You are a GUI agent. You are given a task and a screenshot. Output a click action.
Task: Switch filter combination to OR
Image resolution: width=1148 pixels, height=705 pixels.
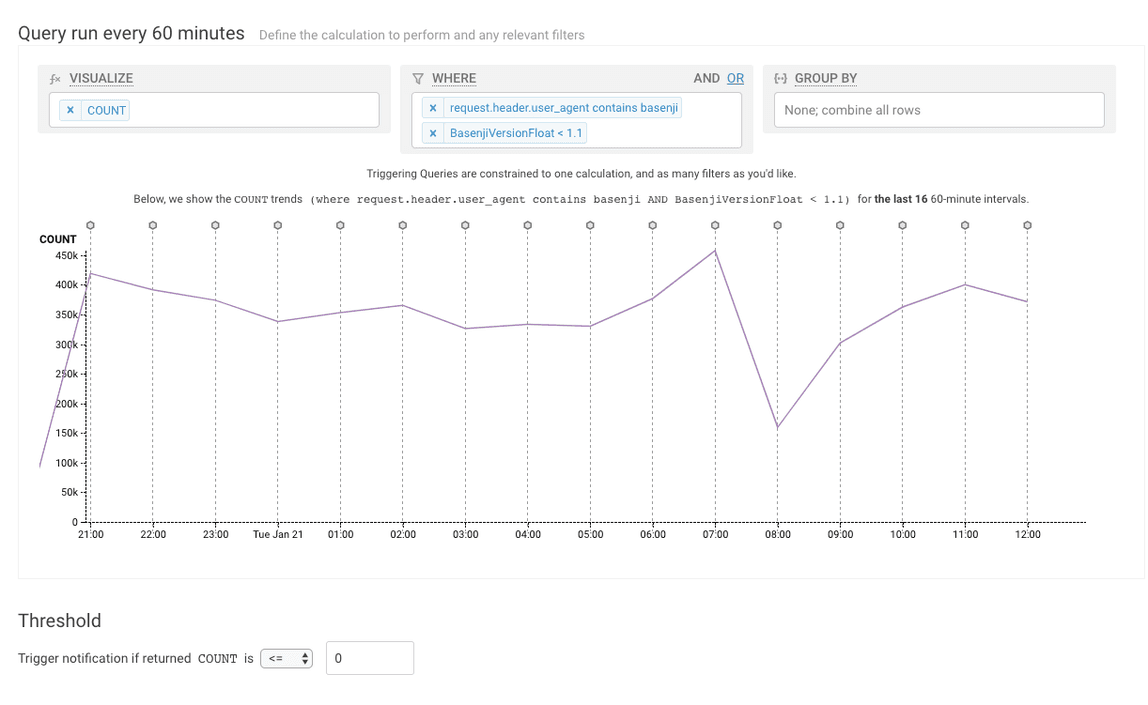735,78
